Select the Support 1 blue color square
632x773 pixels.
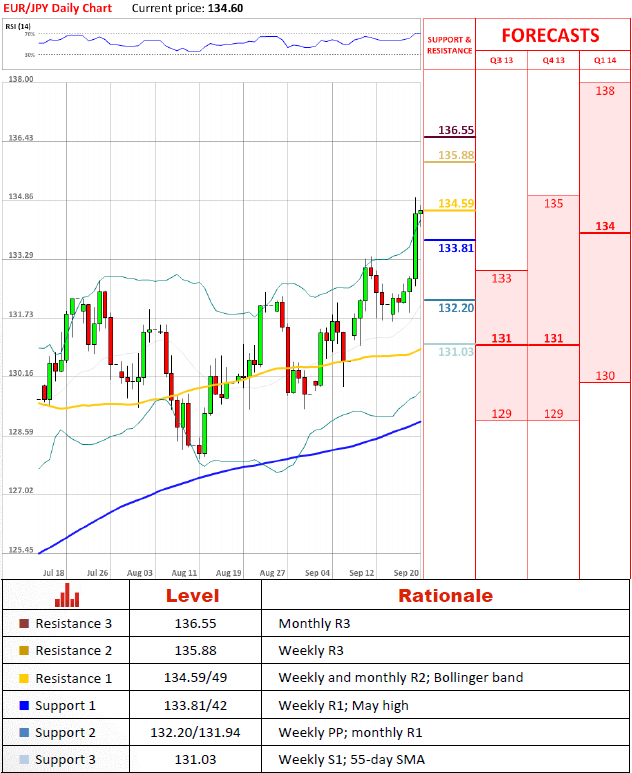(x=24, y=706)
